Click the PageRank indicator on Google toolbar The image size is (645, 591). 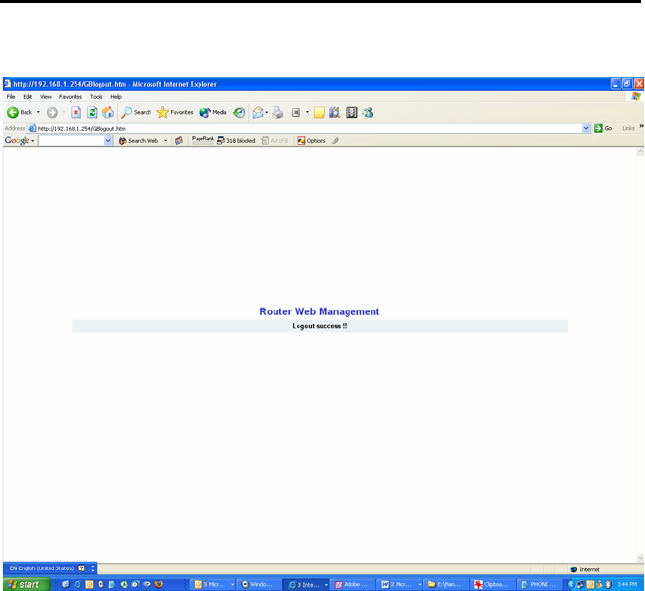[x=202, y=140]
